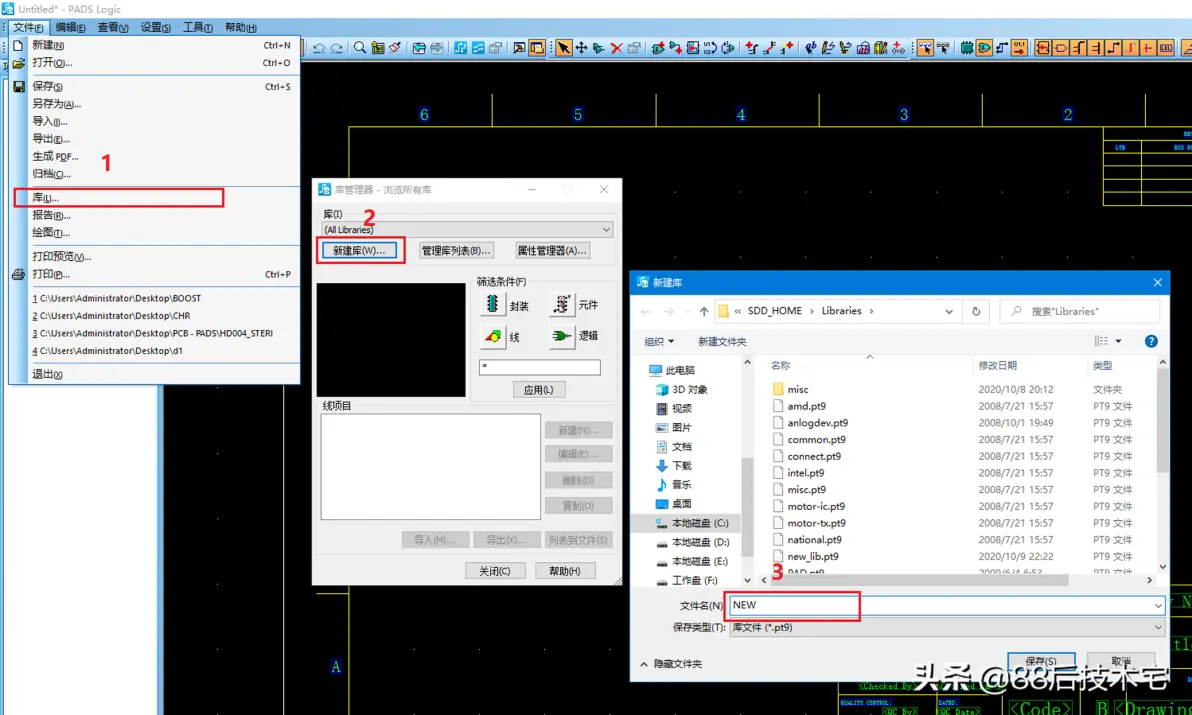Image resolution: width=1192 pixels, height=715 pixels.
Task: Click the Date Modified (修改日期) column header
Action: pos(997,365)
